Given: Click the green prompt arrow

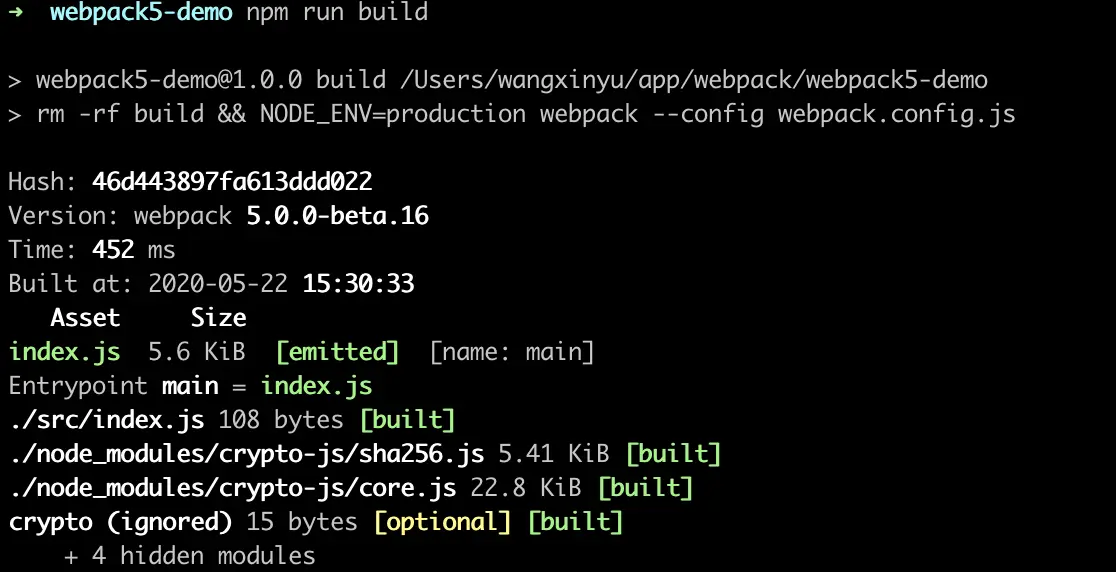Looking at the screenshot, I should pos(16,13).
